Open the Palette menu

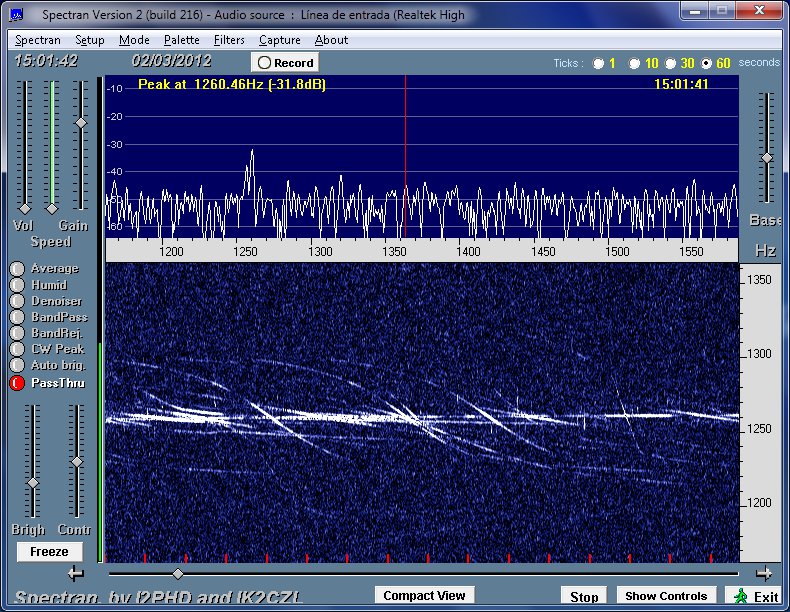(x=181, y=40)
